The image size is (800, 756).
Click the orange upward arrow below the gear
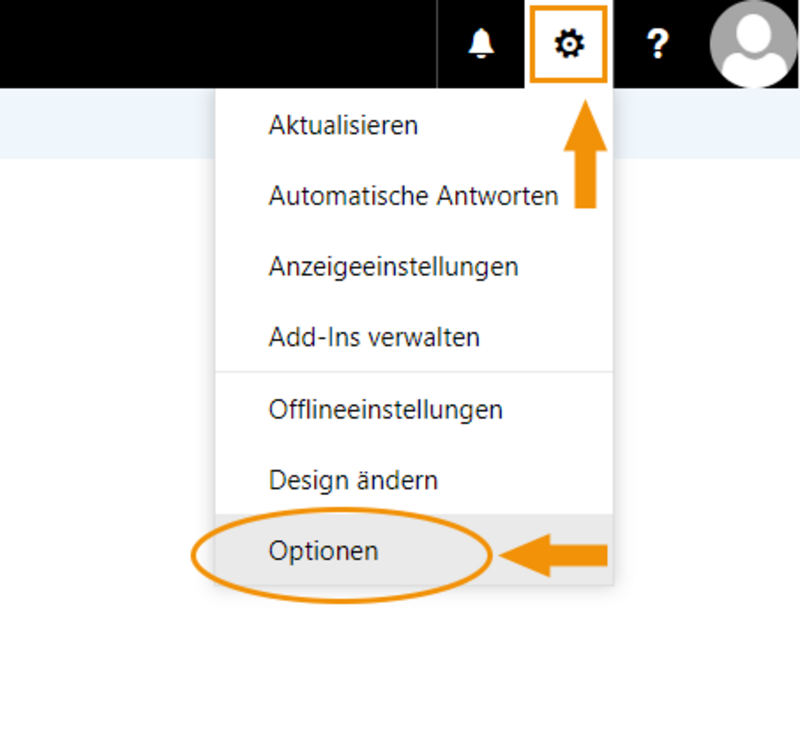585,154
